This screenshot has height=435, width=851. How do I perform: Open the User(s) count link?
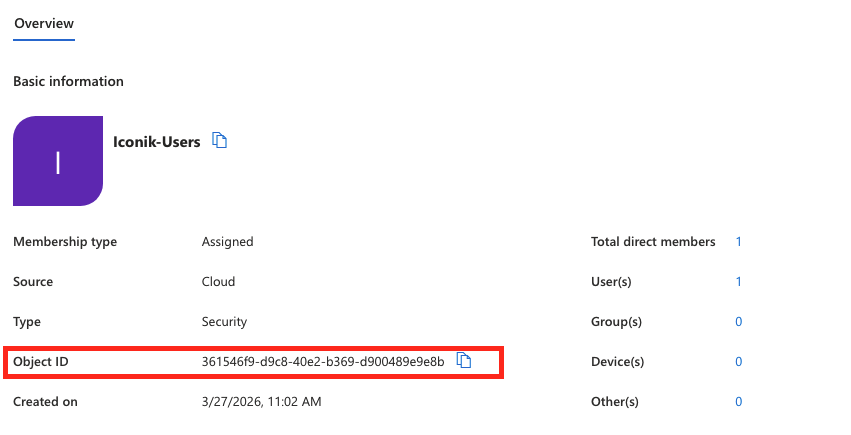point(739,282)
